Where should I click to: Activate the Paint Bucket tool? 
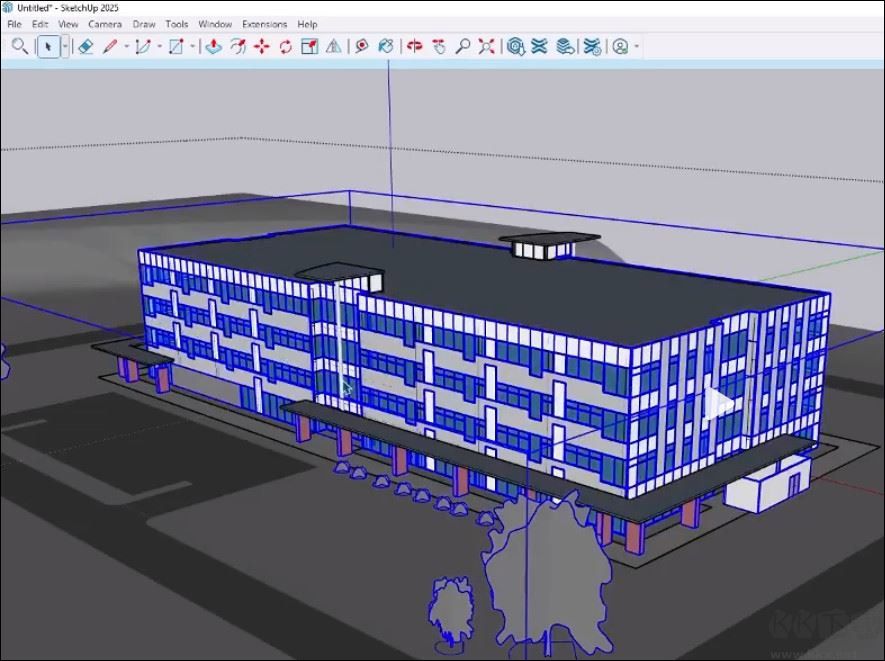[x=386, y=46]
